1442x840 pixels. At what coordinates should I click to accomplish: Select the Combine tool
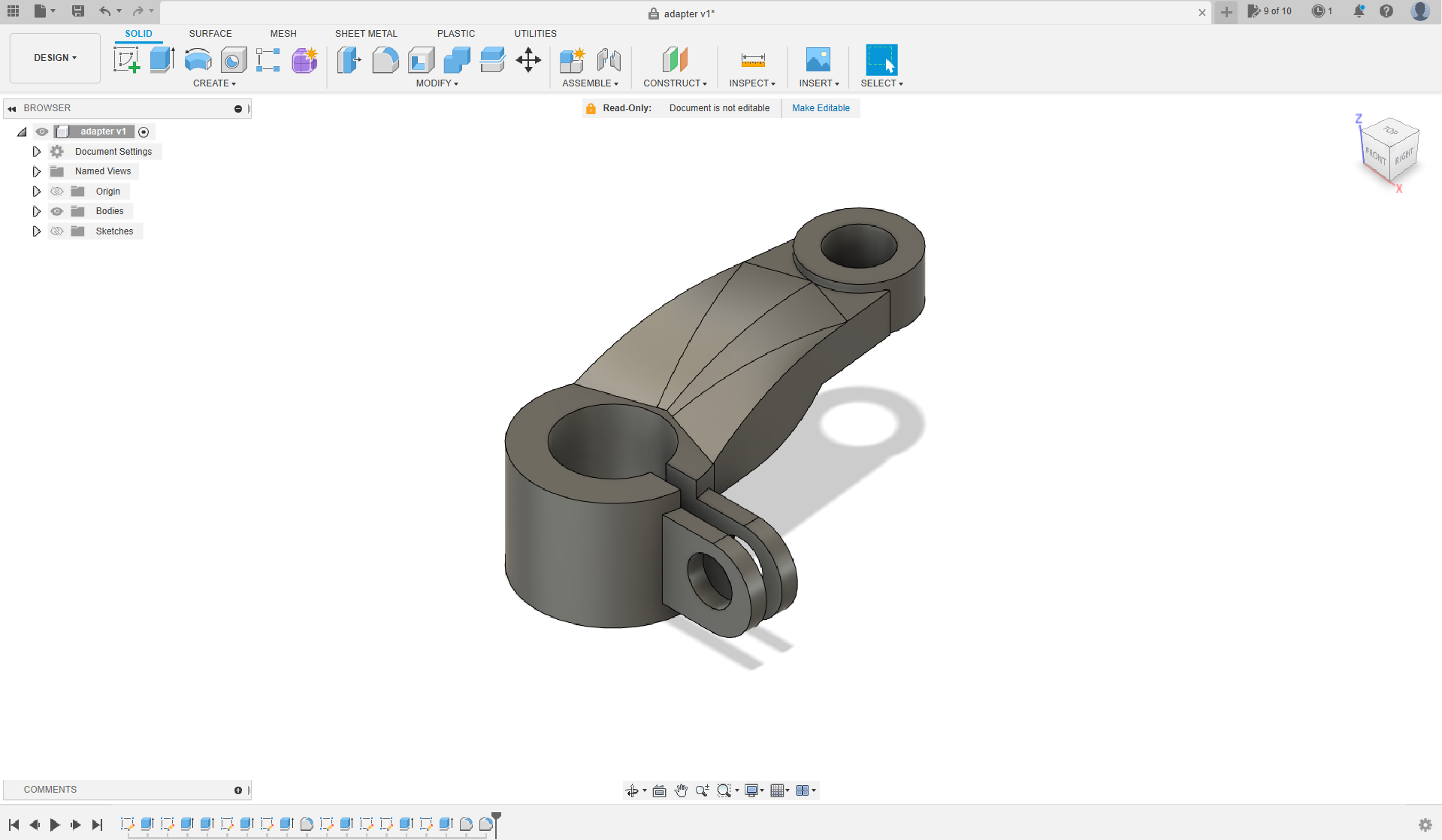pos(457,59)
